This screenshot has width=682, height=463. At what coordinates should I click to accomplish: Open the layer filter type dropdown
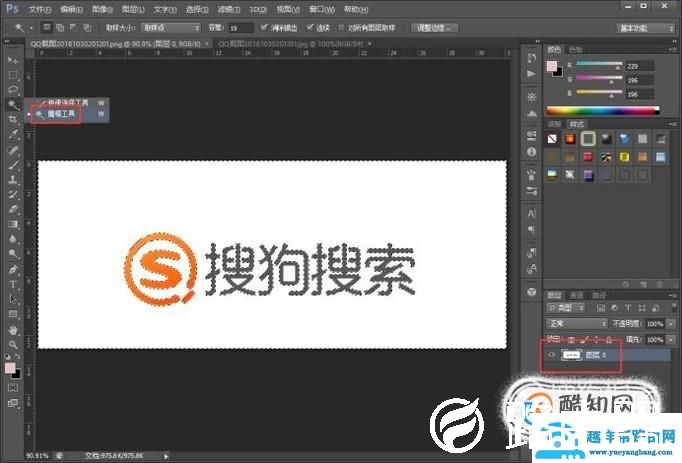click(565, 308)
